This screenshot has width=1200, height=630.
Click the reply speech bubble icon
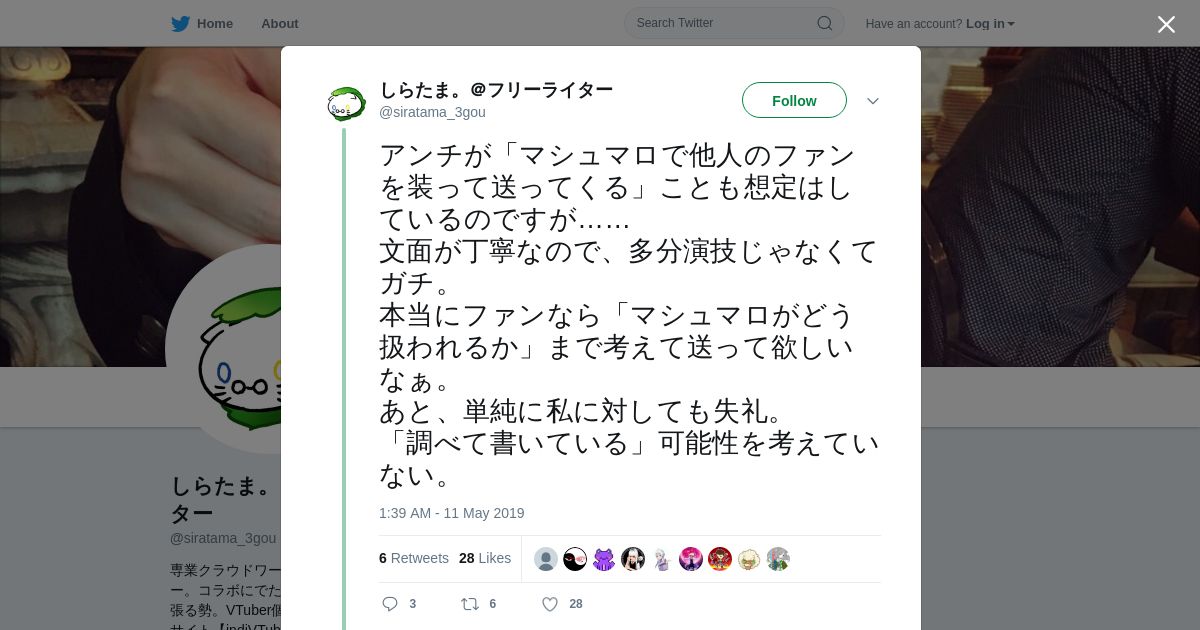(390, 604)
